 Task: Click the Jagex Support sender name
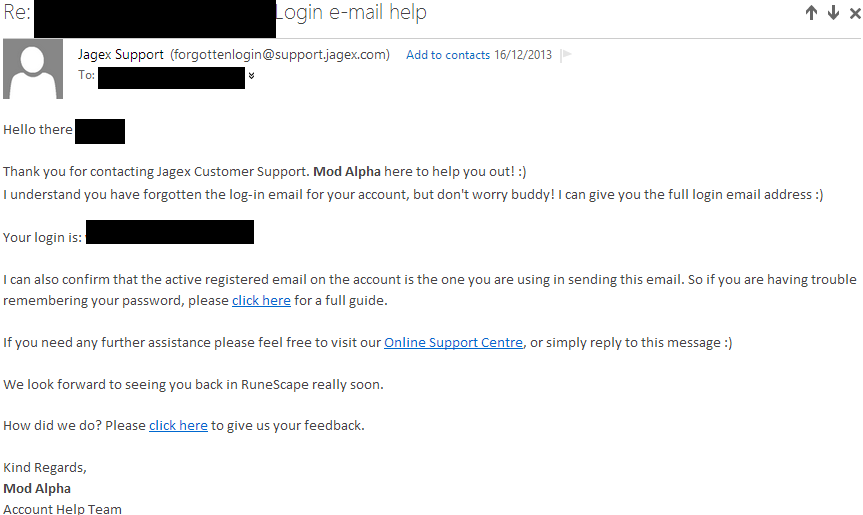[x=121, y=54]
